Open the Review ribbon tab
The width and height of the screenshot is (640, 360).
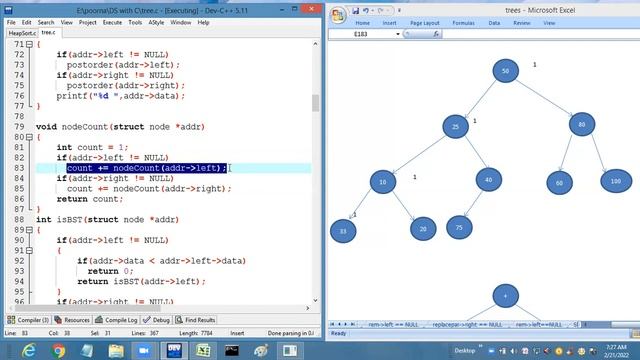[522, 23]
